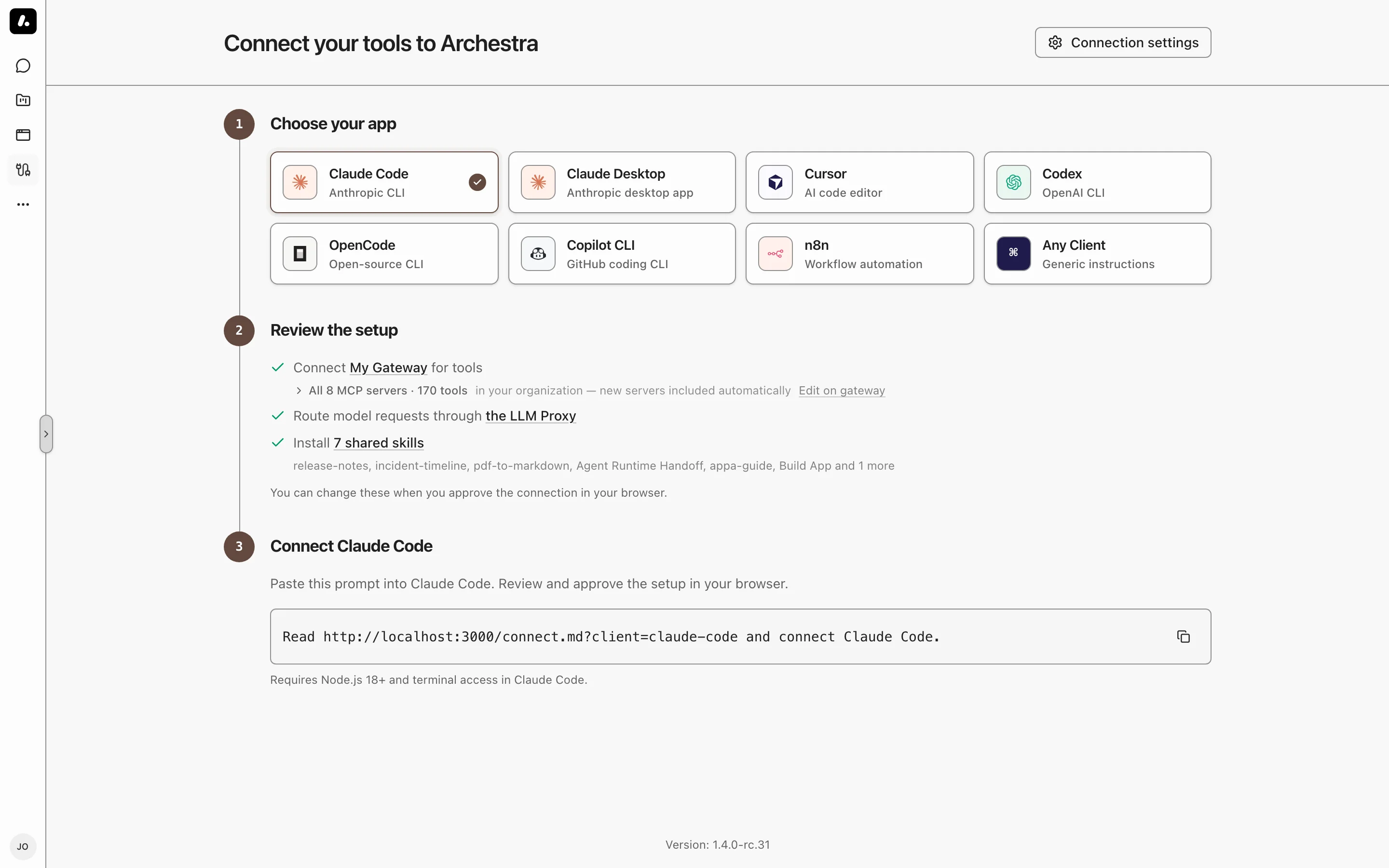Viewport: 1389px width, 868px height.
Task: Choose the Copilot CLI card
Action: click(x=622, y=254)
